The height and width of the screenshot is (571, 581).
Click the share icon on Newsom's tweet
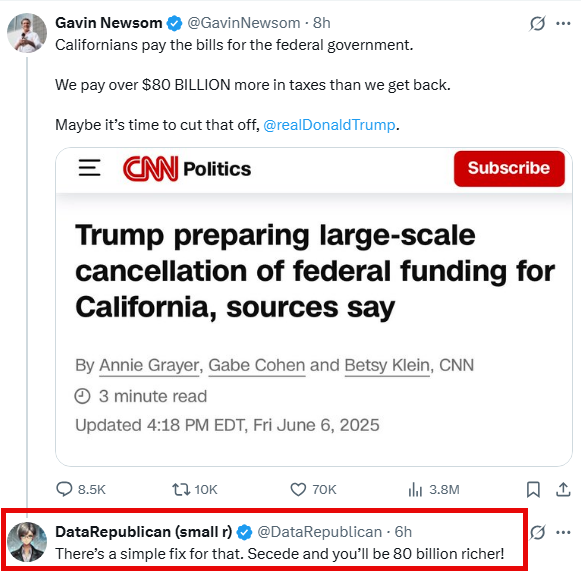pyautogui.click(x=563, y=489)
